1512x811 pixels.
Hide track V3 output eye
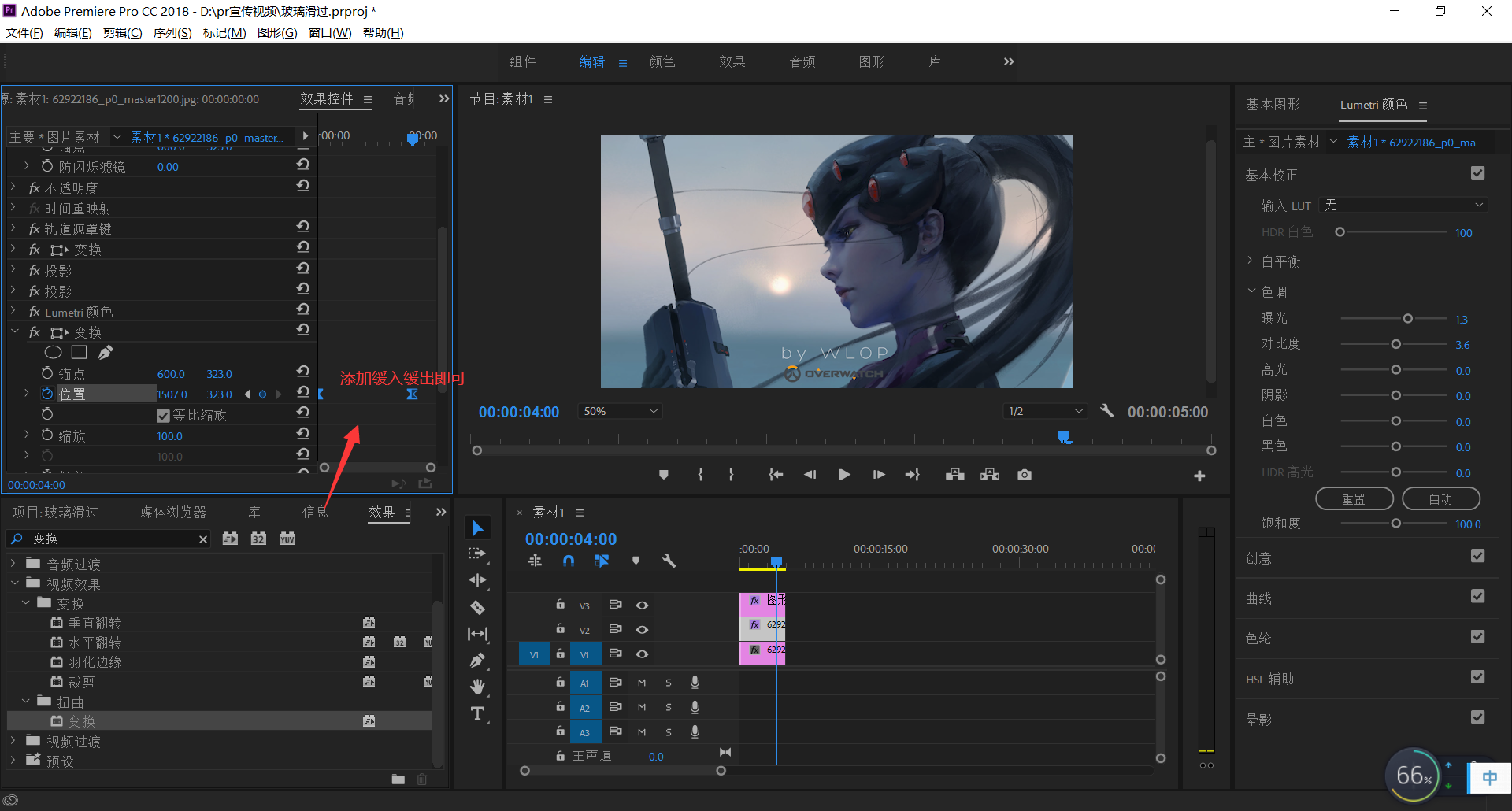point(642,605)
